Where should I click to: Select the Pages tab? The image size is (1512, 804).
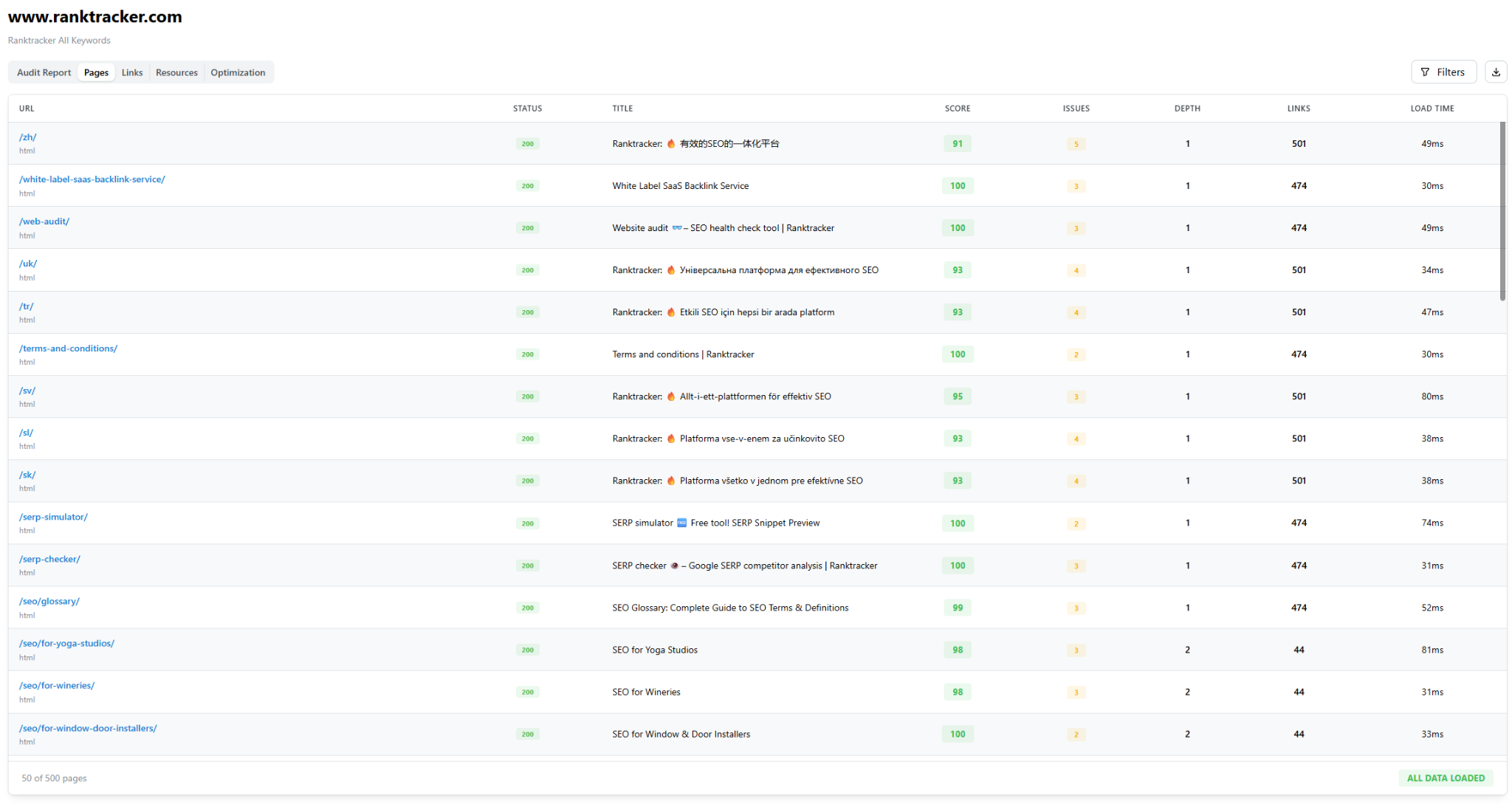tap(96, 72)
